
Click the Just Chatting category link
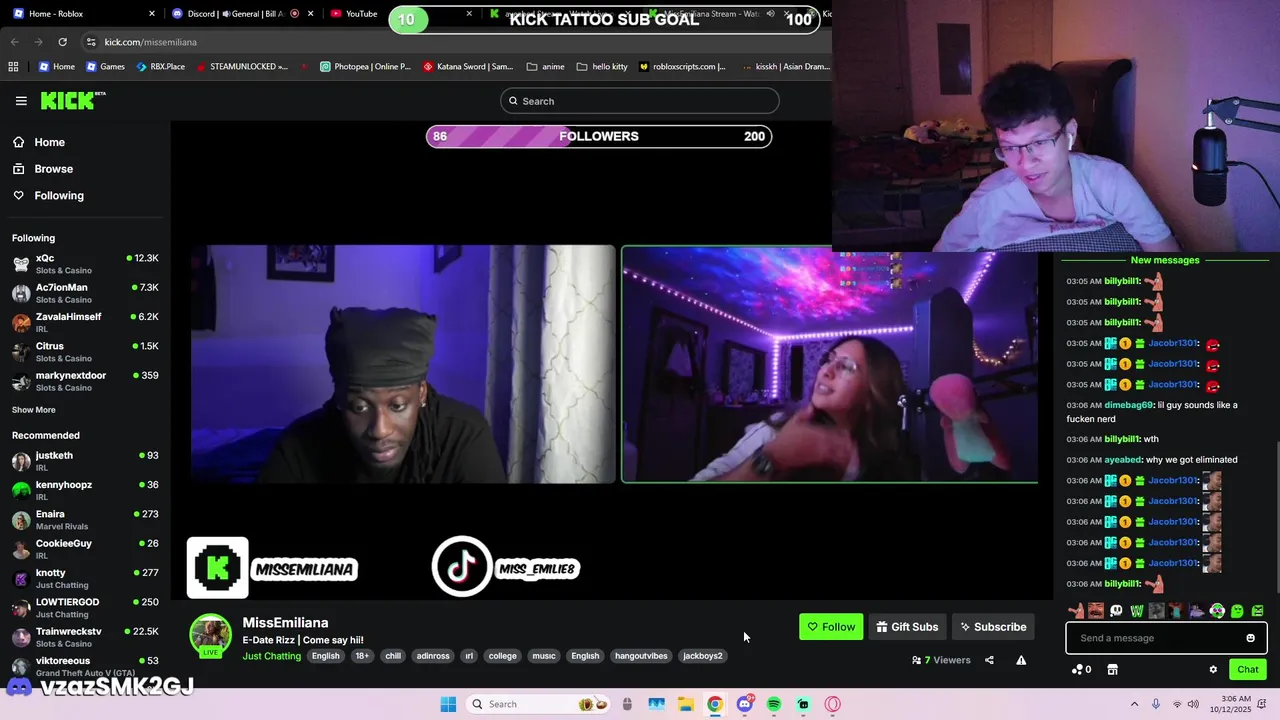pos(271,656)
